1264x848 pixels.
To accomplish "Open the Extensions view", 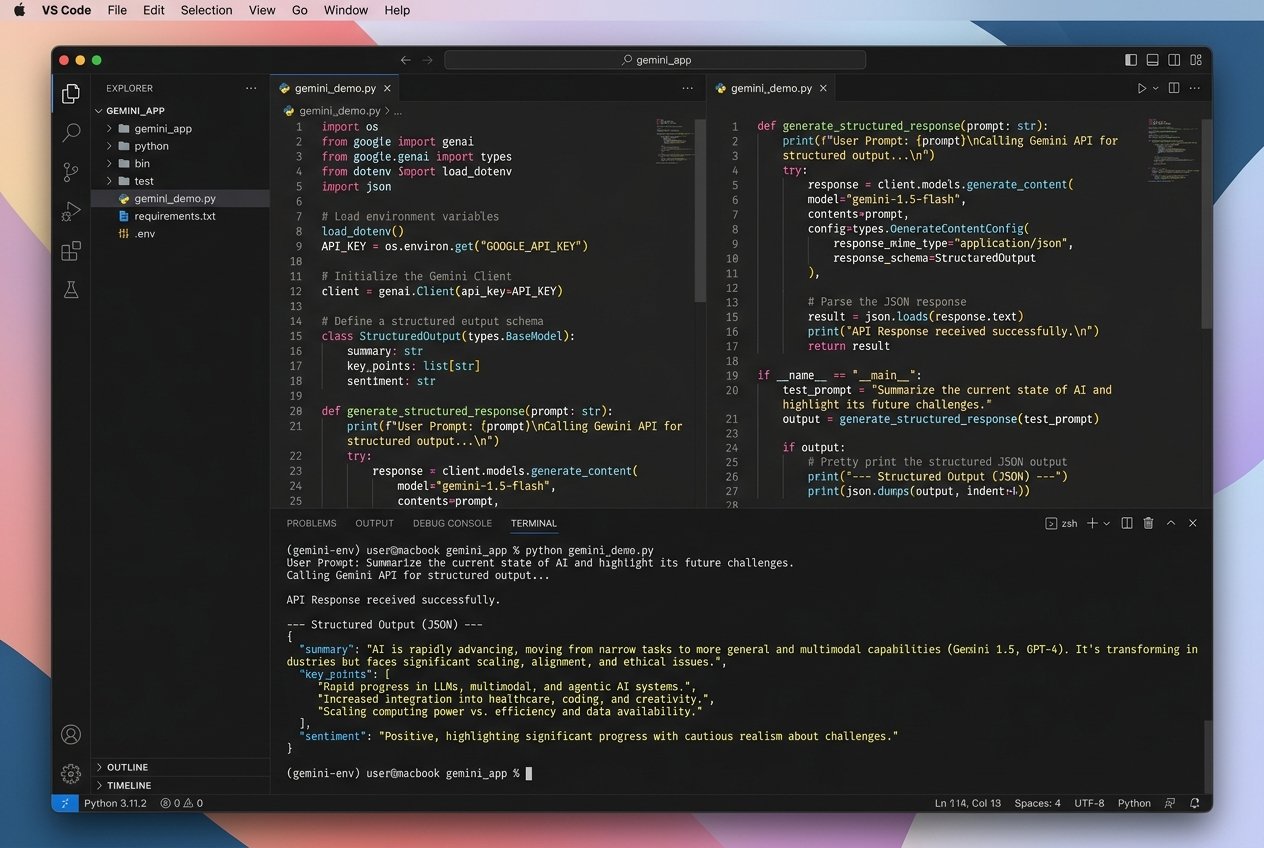I will point(71,251).
